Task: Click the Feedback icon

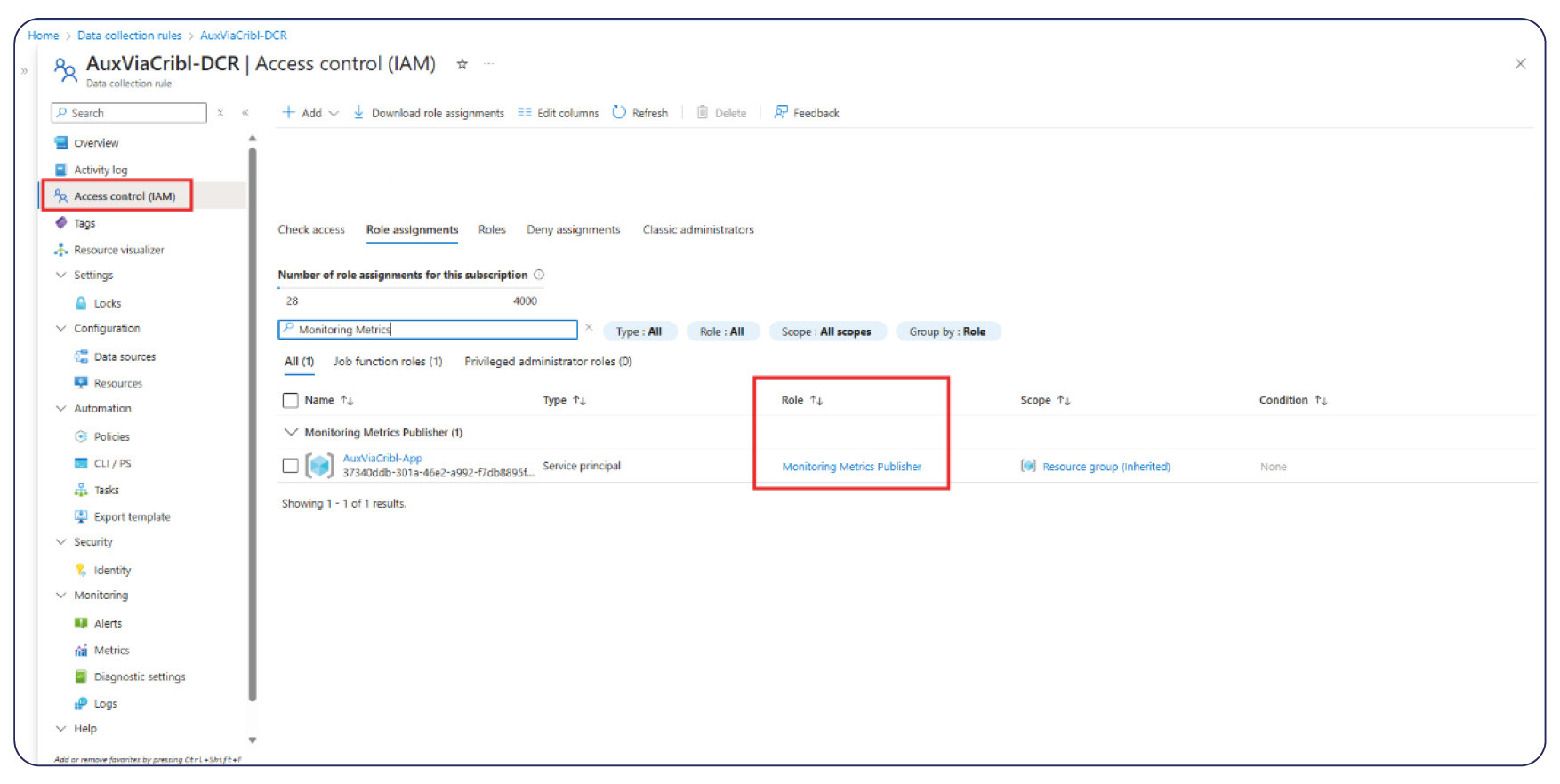Action: coord(780,112)
